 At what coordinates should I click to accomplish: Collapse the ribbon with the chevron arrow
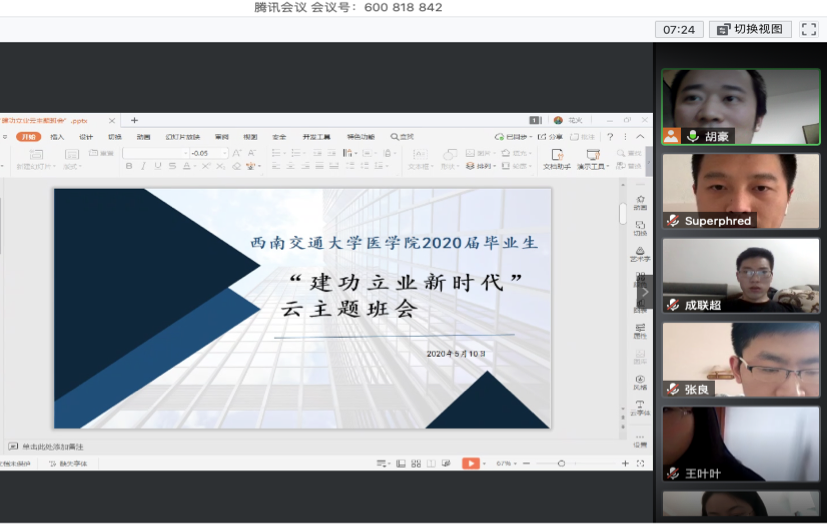pyautogui.click(x=640, y=137)
